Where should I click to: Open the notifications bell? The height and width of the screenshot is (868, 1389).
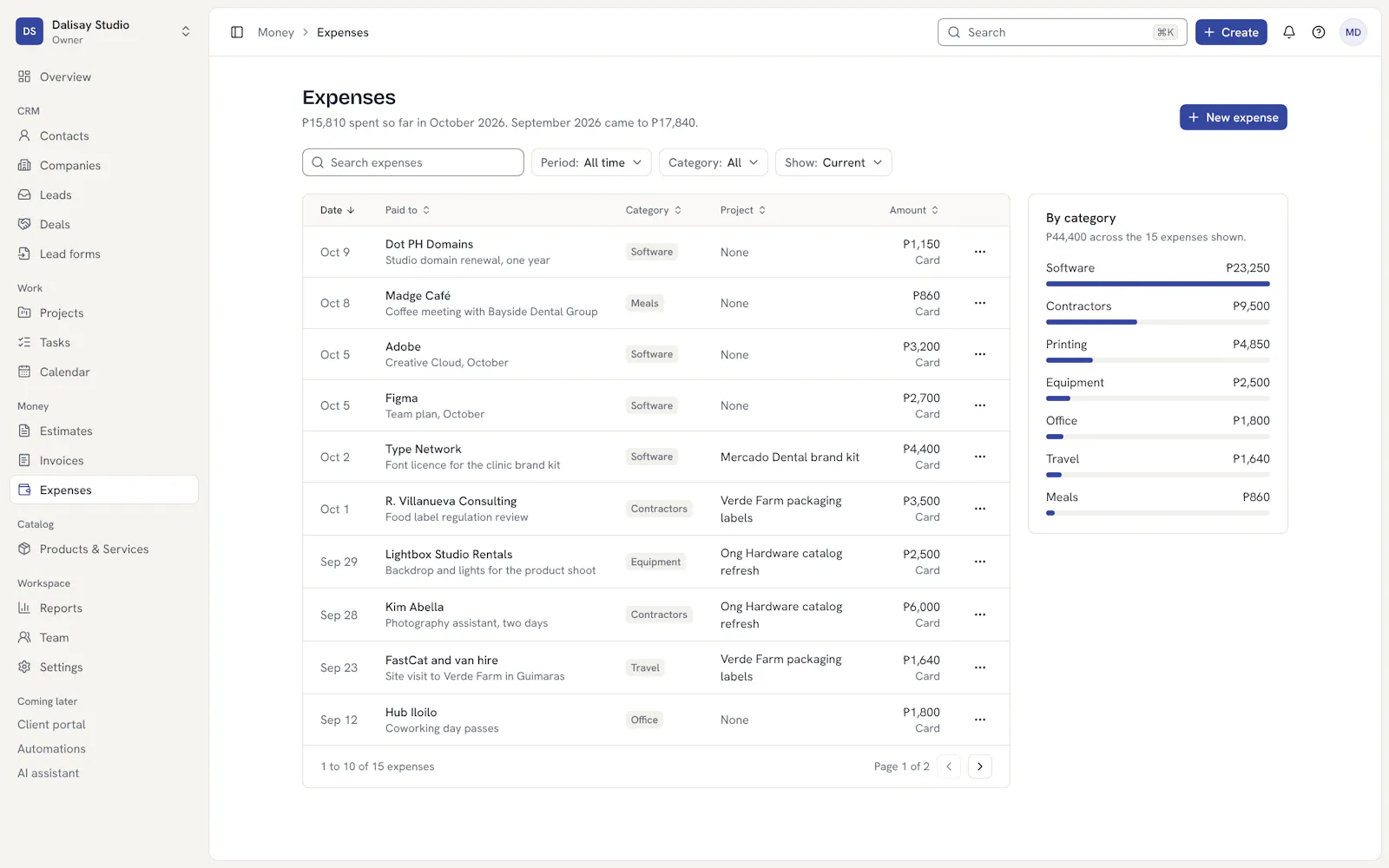click(1289, 32)
